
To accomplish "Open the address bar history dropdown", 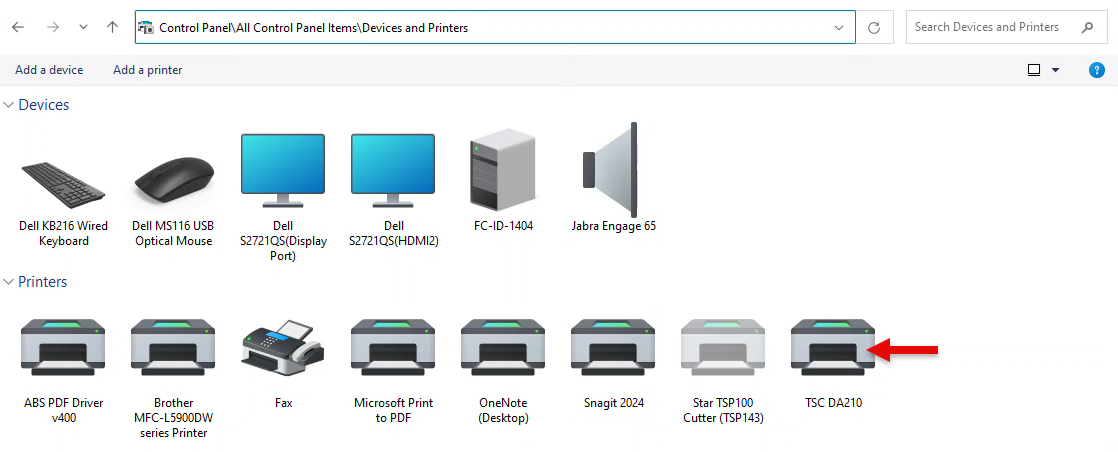I will [839, 28].
